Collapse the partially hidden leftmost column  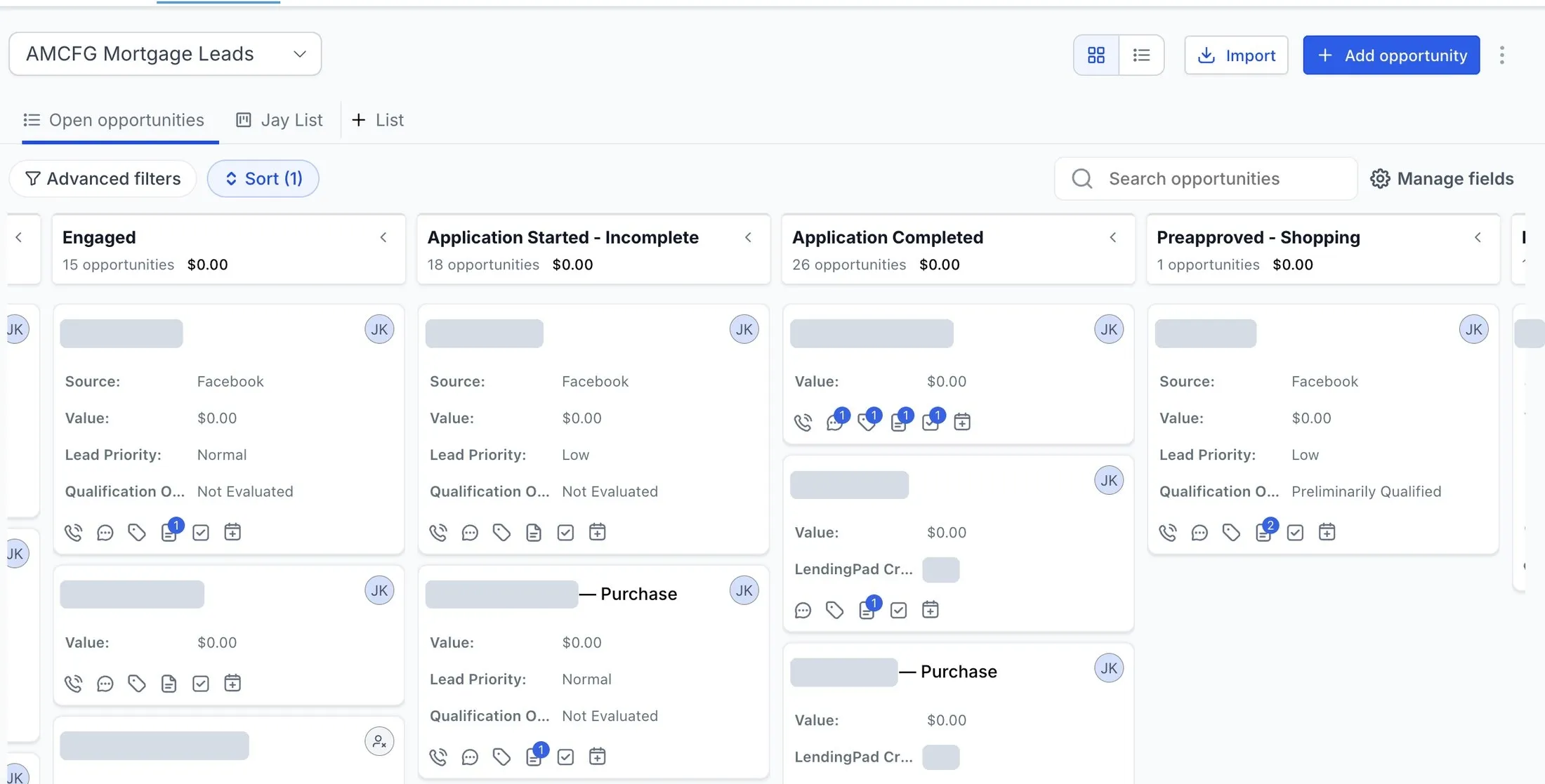19,237
